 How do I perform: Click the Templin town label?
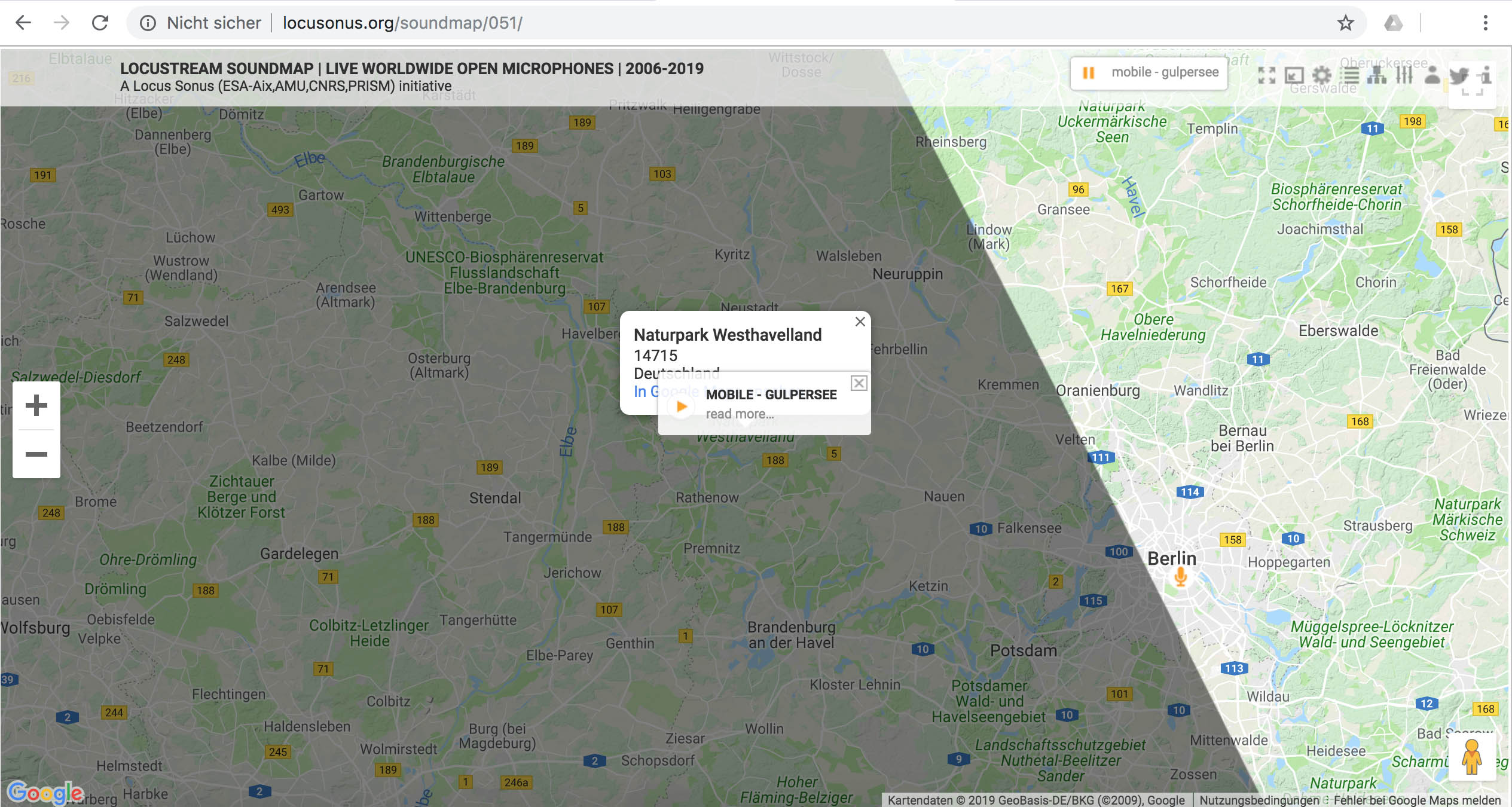pos(1212,129)
